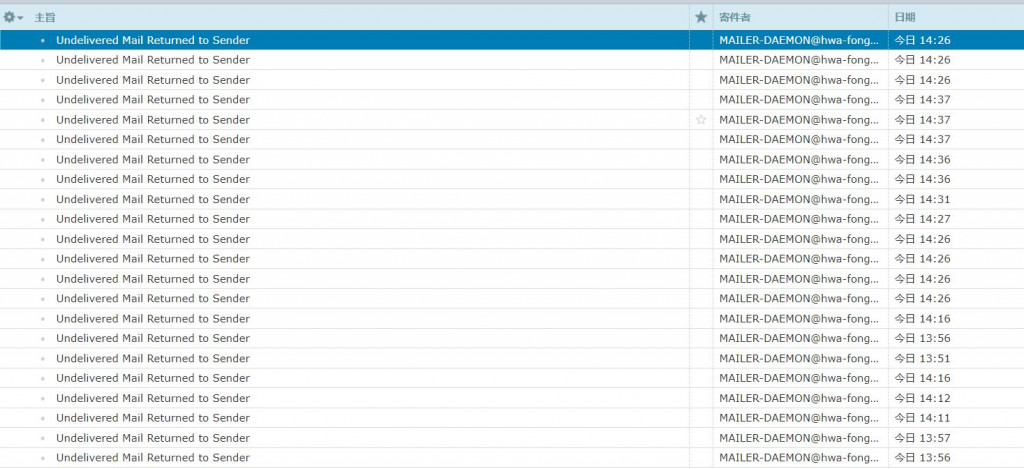Click the sender of the 13:51 message
Screen dimensions: 1024x469
click(799, 358)
